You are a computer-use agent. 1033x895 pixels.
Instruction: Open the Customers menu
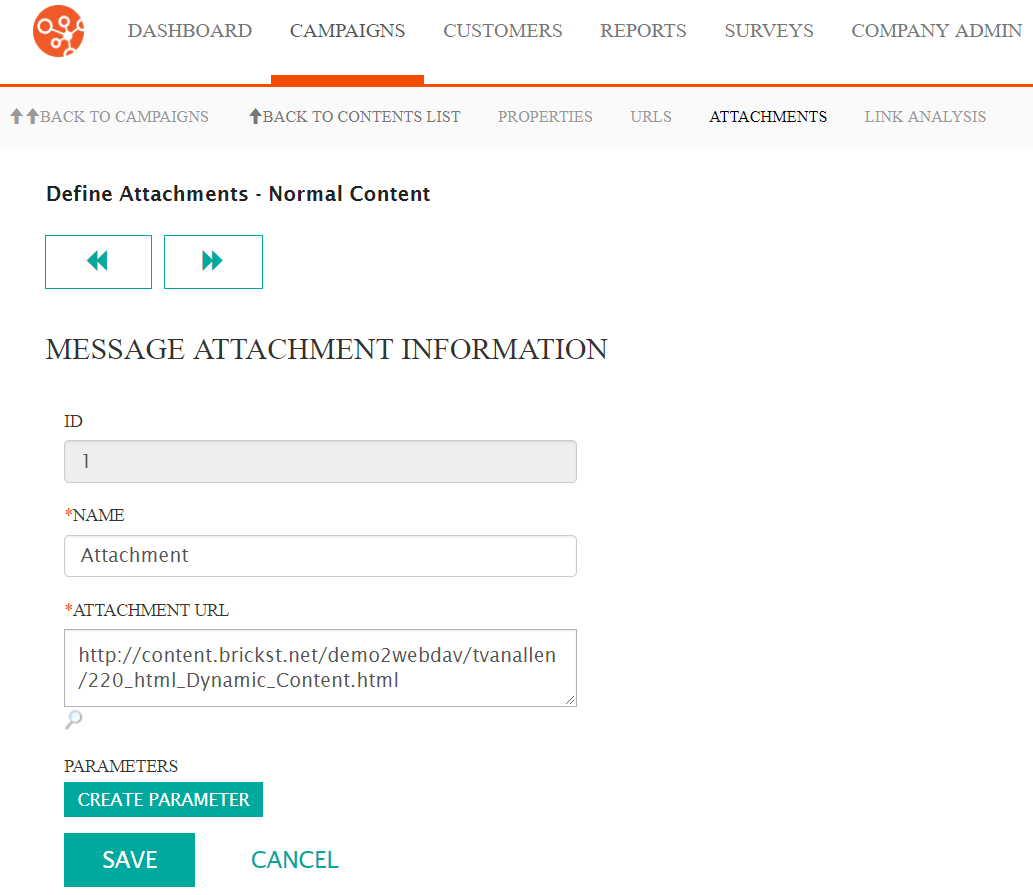[x=503, y=30]
